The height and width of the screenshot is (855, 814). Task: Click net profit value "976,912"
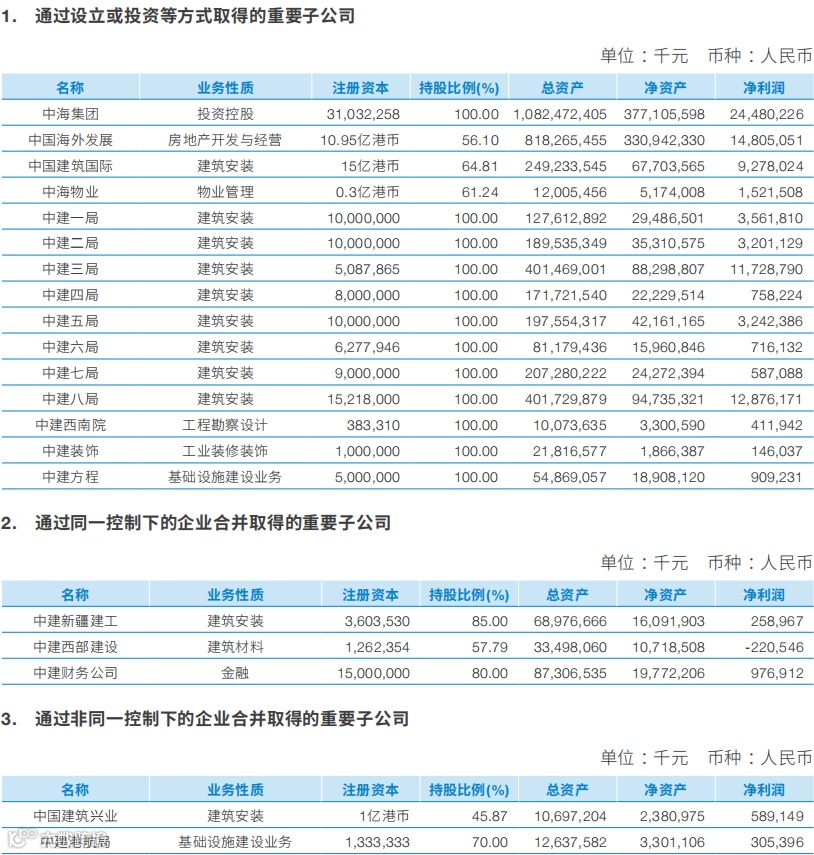pyautogui.click(x=777, y=673)
